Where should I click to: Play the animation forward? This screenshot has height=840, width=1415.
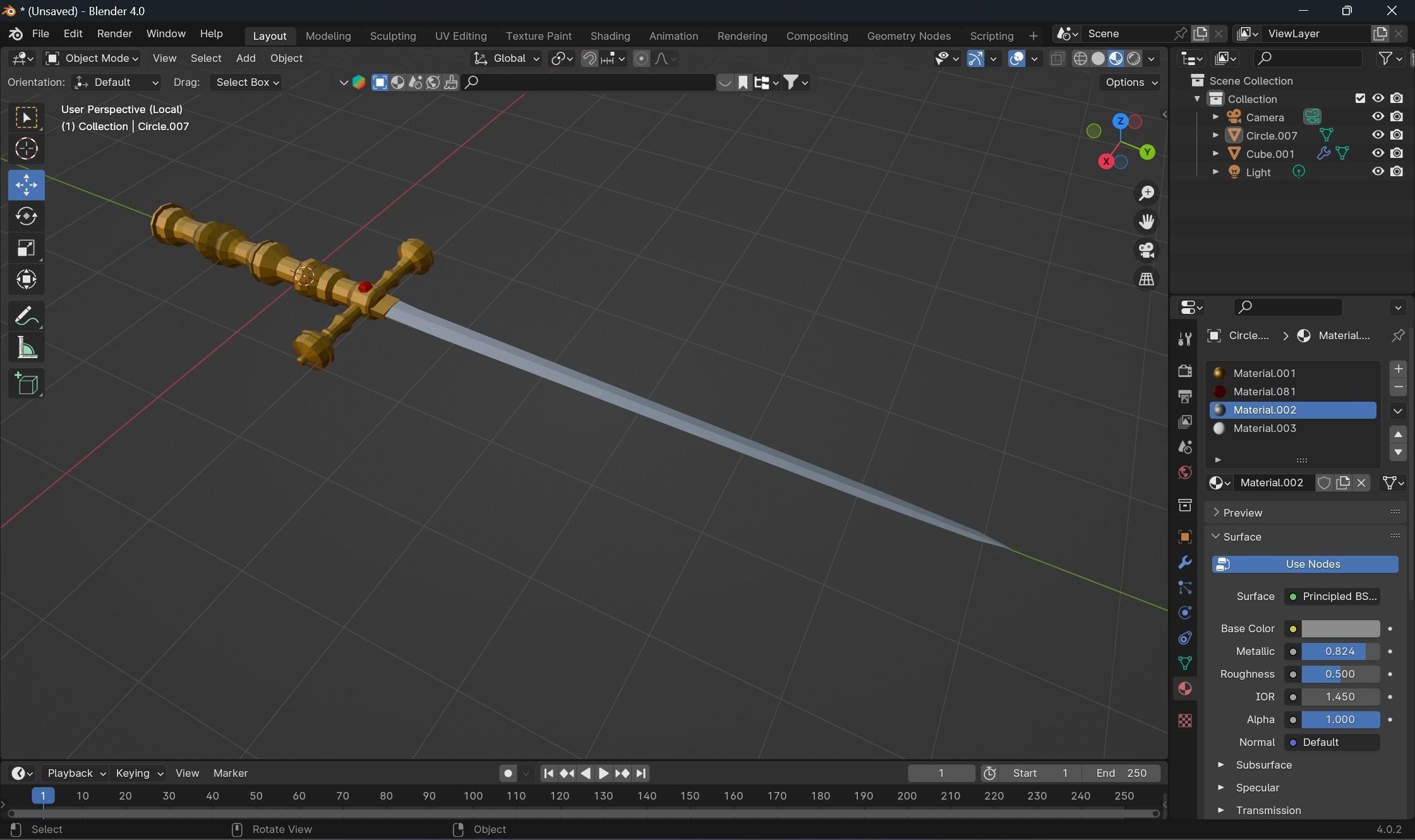pyautogui.click(x=603, y=773)
